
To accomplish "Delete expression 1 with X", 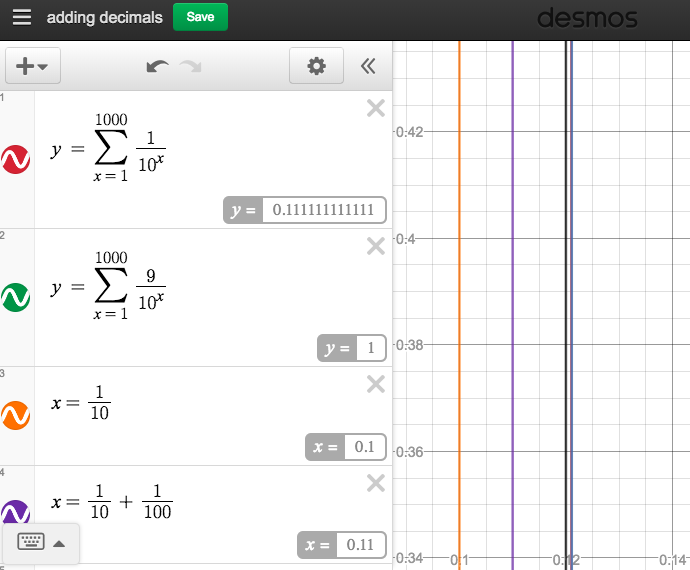I will tap(376, 109).
